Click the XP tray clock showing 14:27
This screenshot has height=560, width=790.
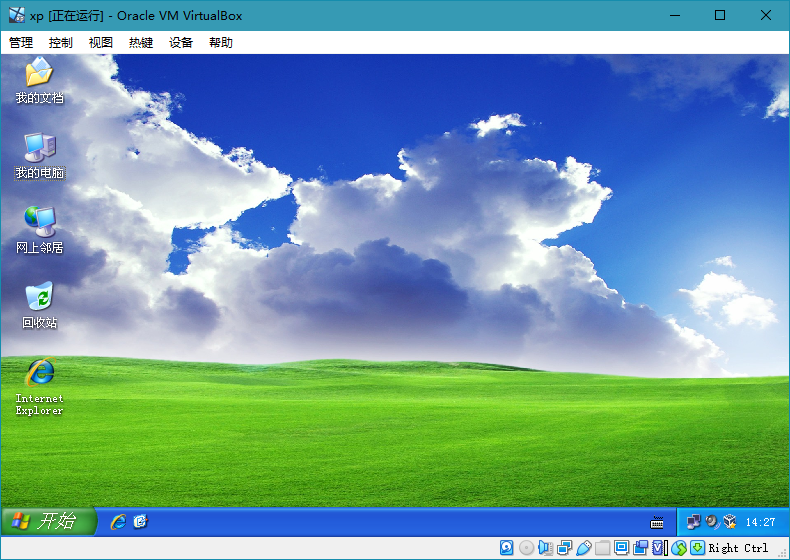pos(761,522)
